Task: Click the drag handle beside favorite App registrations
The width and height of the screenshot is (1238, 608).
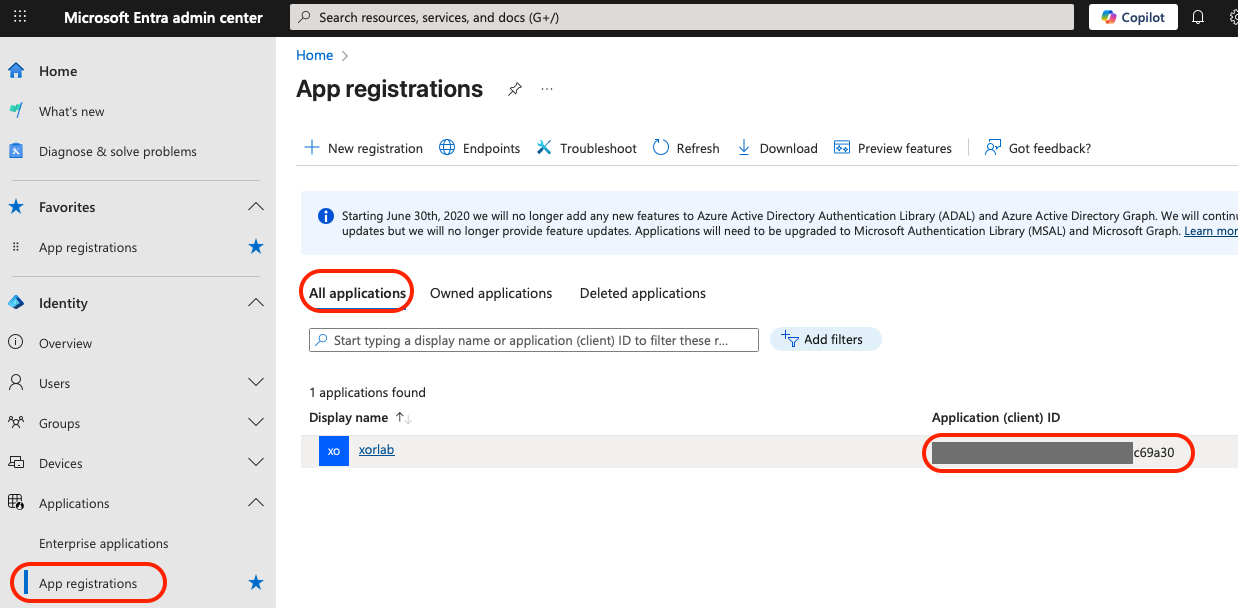Action: coord(16,247)
